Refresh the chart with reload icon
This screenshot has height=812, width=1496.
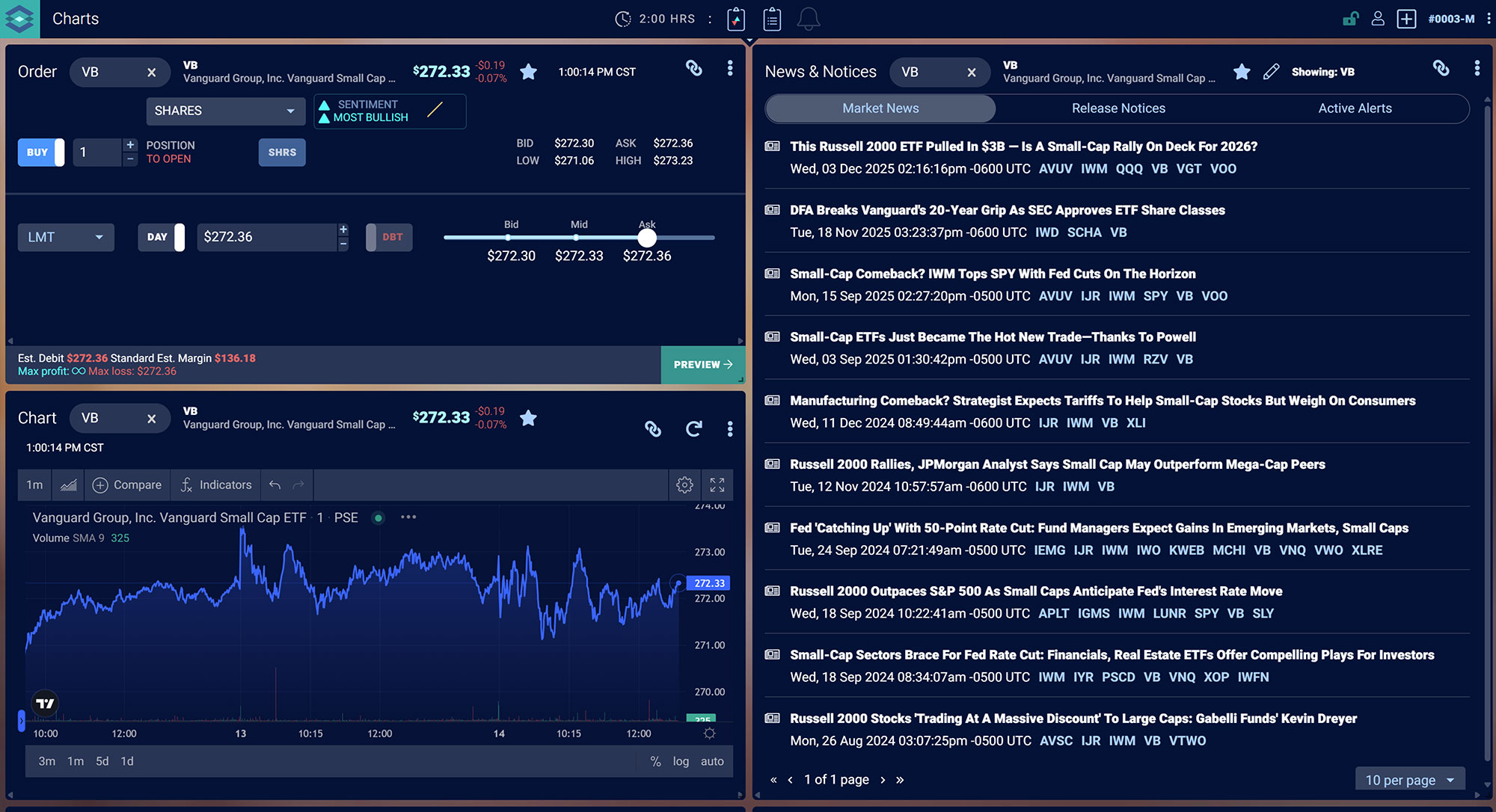click(x=694, y=428)
